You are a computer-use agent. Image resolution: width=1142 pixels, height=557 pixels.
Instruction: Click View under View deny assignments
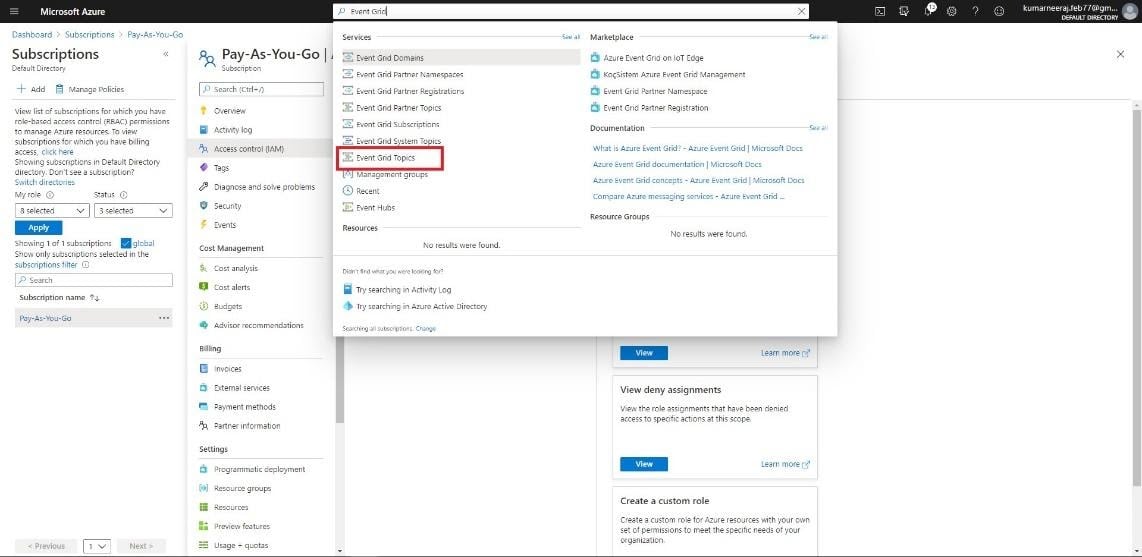(644, 464)
